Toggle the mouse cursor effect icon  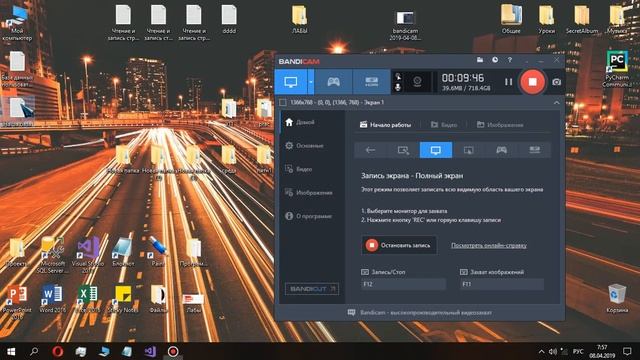tap(398, 76)
